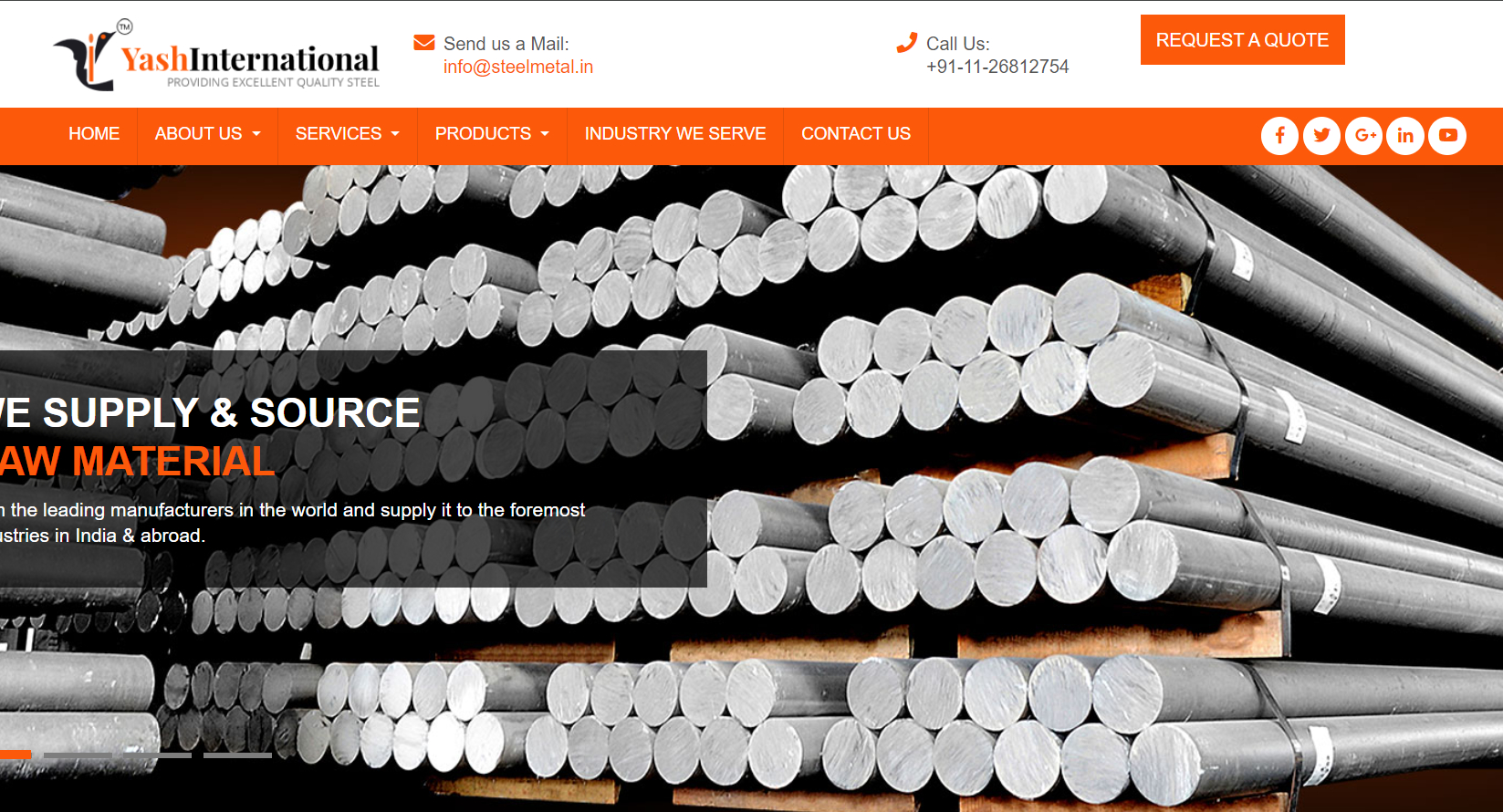Click the phone number +91-11-26812754
This screenshot has height=812, width=1503.
tap(997, 67)
